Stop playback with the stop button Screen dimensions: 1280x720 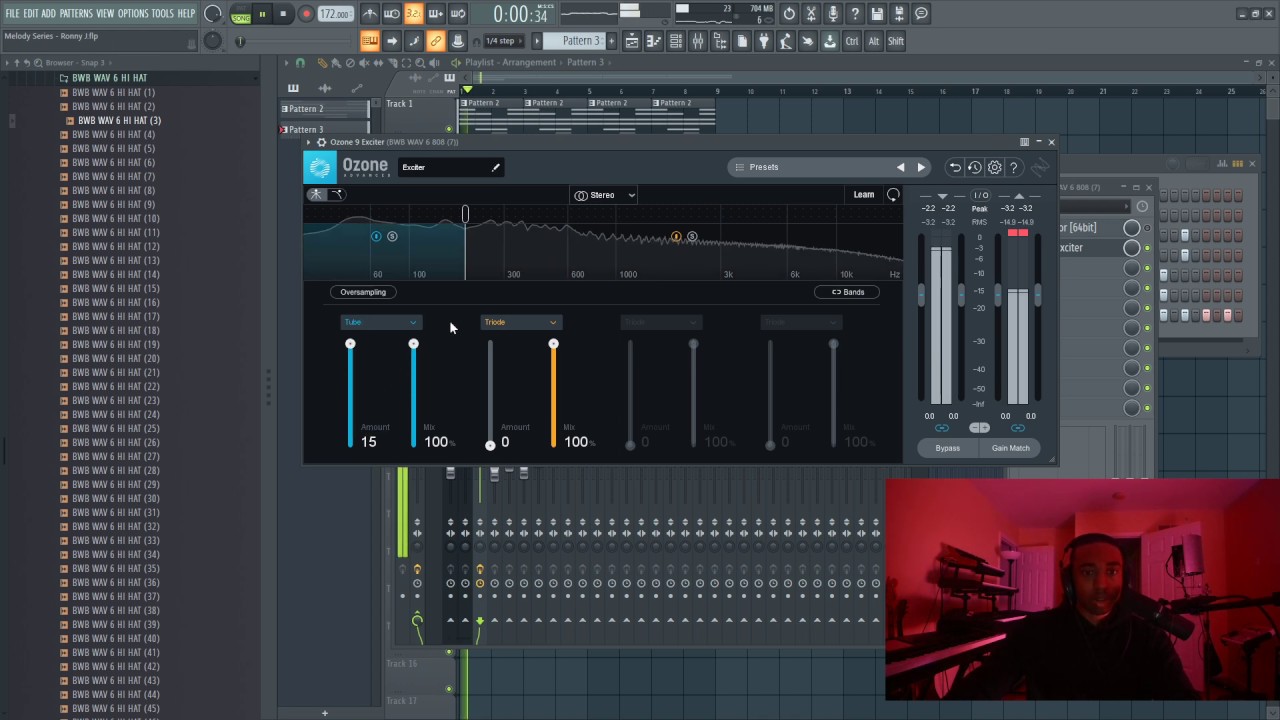pyautogui.click(x=283, y=14)
